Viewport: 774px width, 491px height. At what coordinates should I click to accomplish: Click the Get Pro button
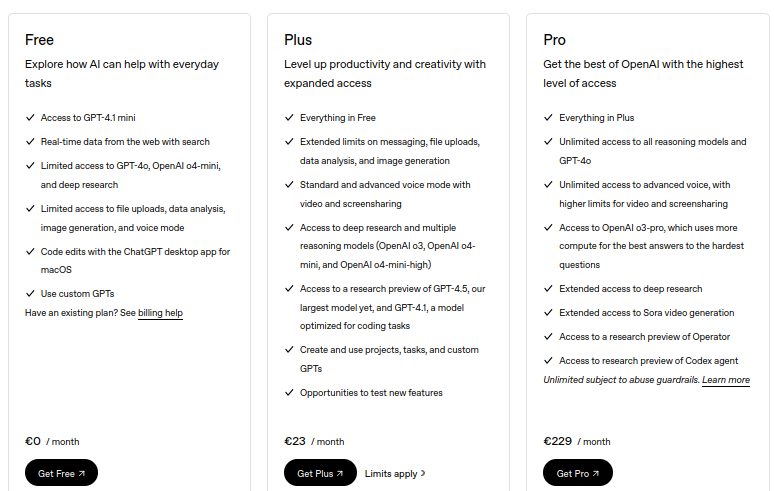coord(578,473)
